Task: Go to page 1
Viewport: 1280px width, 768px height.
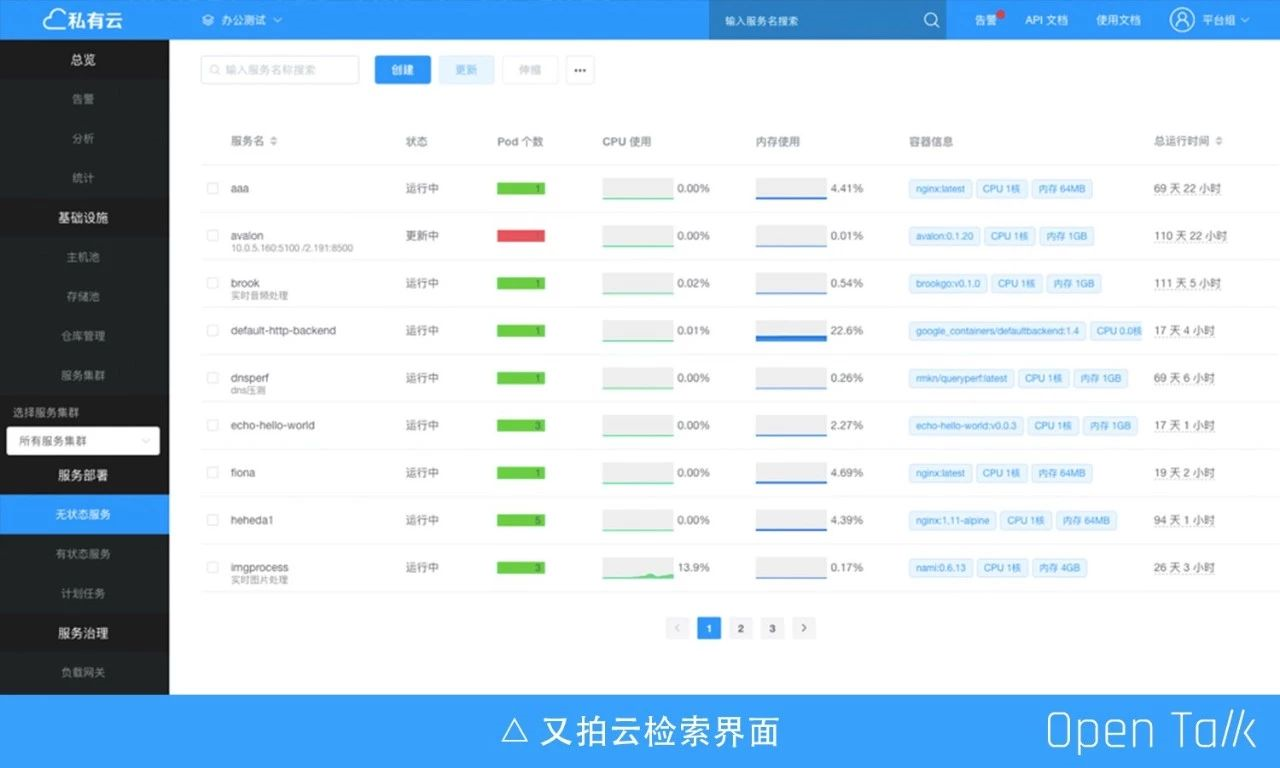Action: pyautogui.click(x=709, y=628)
